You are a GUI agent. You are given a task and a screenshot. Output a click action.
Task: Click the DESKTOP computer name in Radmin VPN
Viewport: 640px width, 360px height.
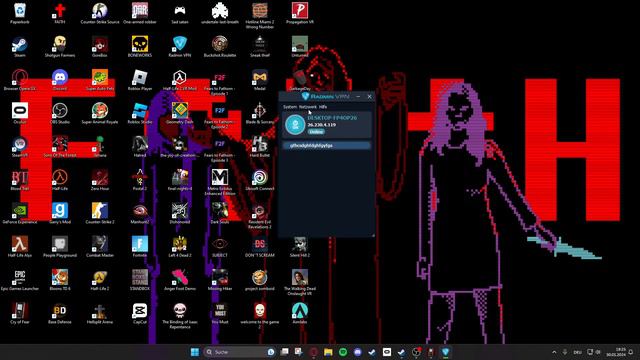click(332, 118)
